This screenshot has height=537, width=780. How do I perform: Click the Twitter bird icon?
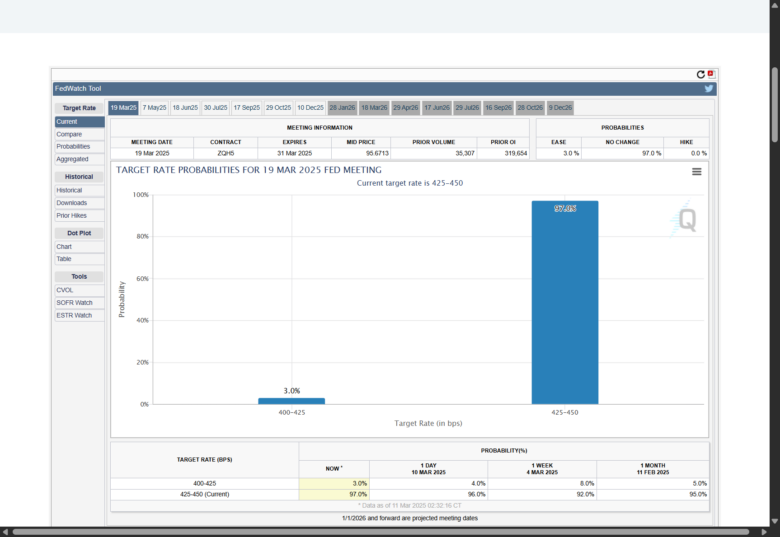click(x=709, y=89)
